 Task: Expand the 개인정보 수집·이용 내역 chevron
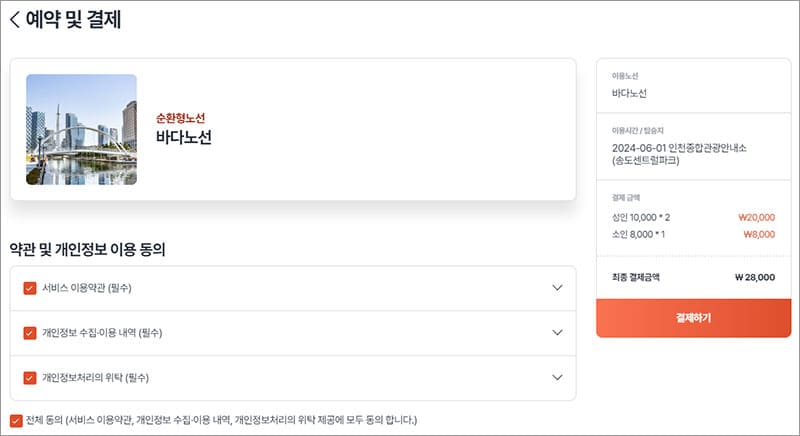click(x=558, y=333)
